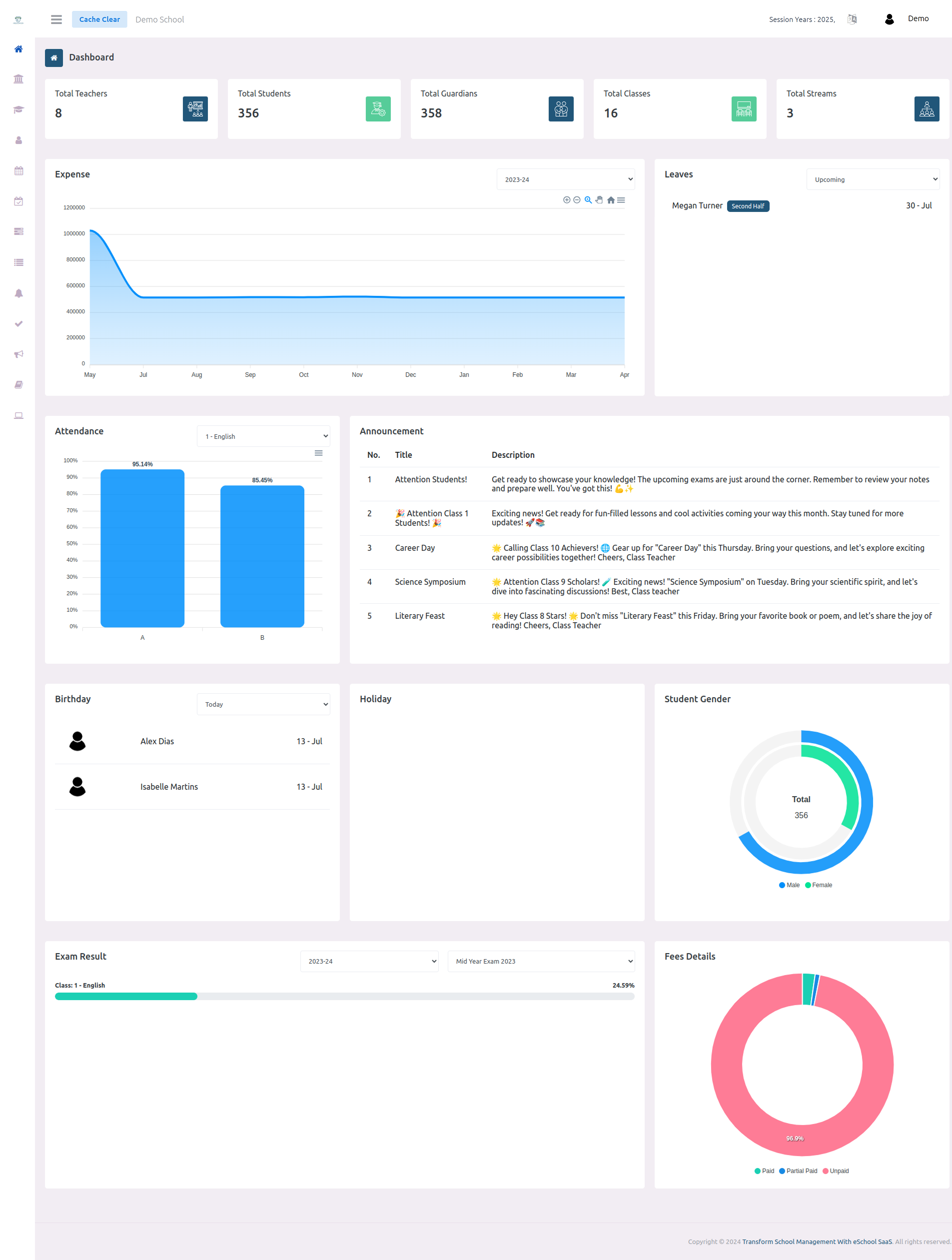Open the Attendance chart hamburger menu
Image resolution: width=952 pixels, height=1260 pixels.
318,453
